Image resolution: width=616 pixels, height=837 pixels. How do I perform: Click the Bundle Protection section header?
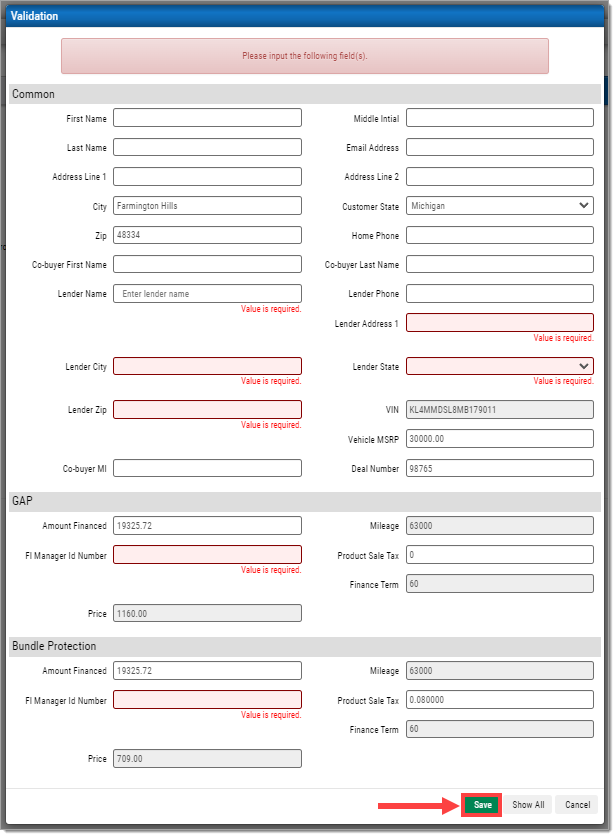[x=305, y=646]
